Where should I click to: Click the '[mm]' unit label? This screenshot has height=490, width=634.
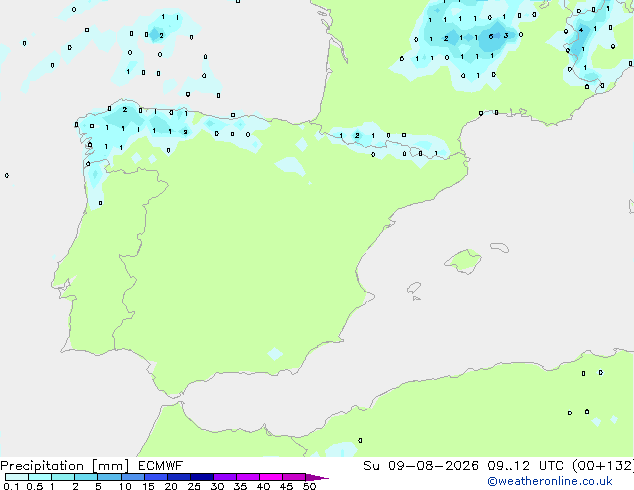pos(110,466)
